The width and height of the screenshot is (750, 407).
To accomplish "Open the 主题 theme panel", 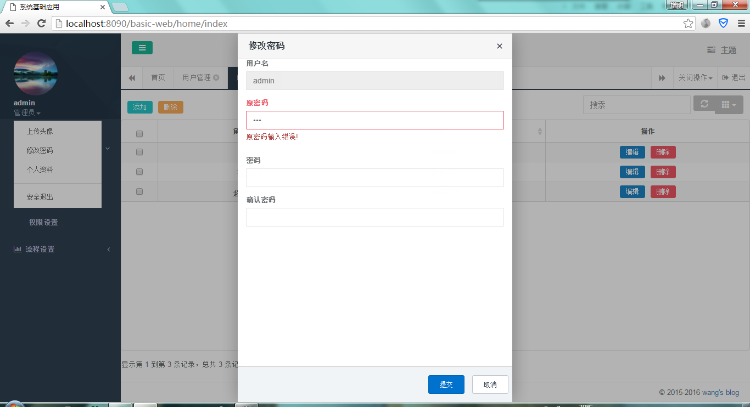I will click(722, 50).
